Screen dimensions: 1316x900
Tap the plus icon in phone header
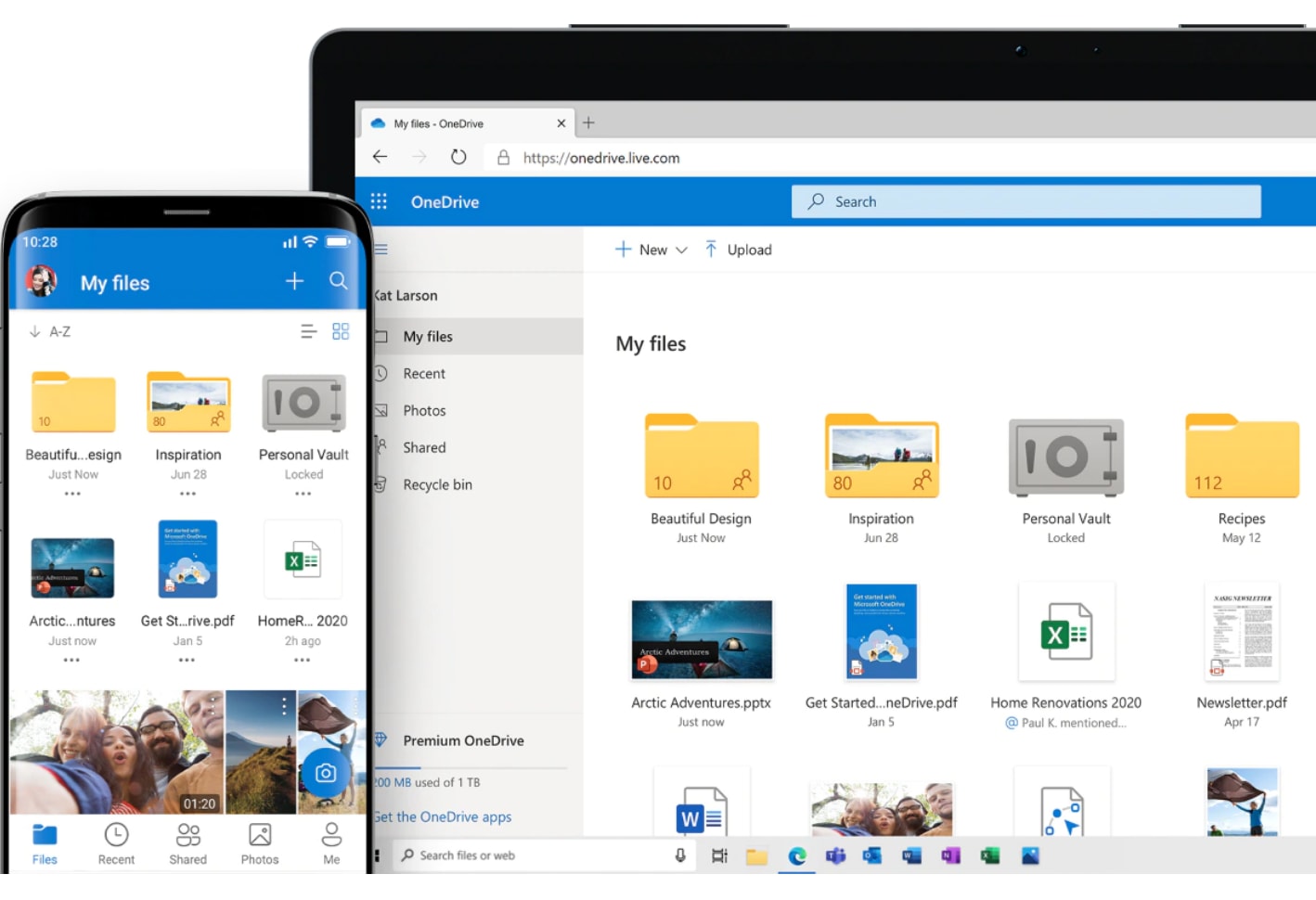tap(294, 281)
